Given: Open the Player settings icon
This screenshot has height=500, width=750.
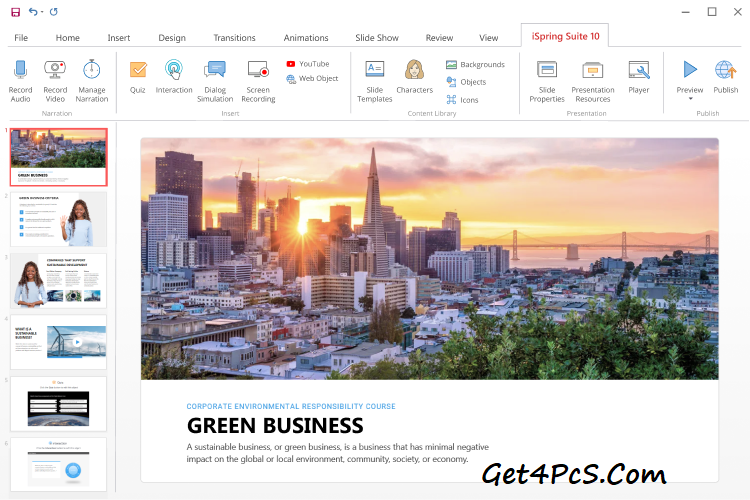Looking at the screenshot, I should pos(638,69).
